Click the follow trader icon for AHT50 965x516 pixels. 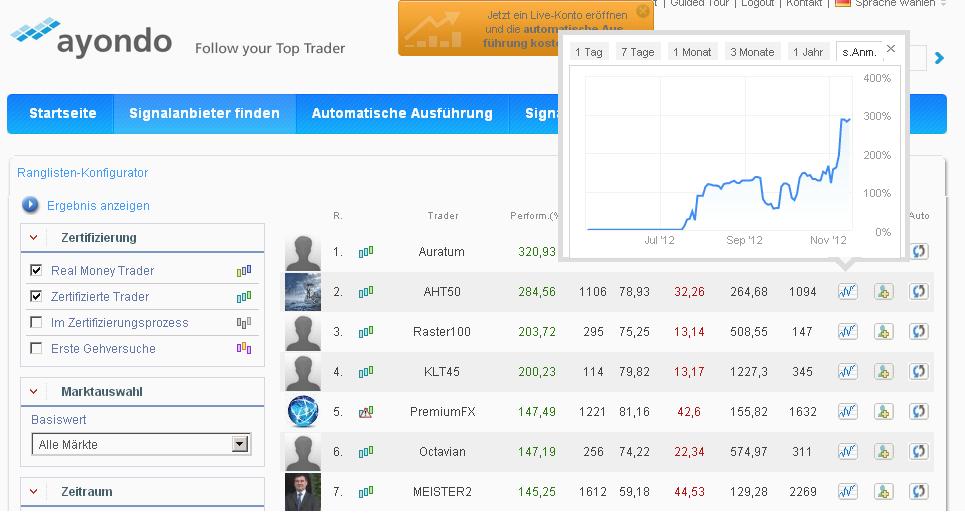(x=883, y=292)
